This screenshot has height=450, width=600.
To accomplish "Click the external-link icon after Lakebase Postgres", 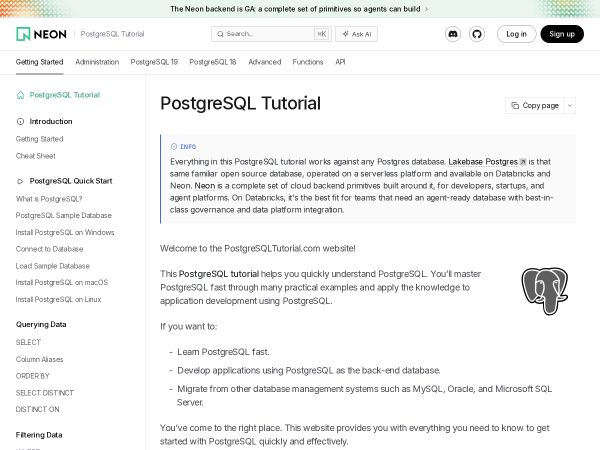I will (x=523, y=162).
